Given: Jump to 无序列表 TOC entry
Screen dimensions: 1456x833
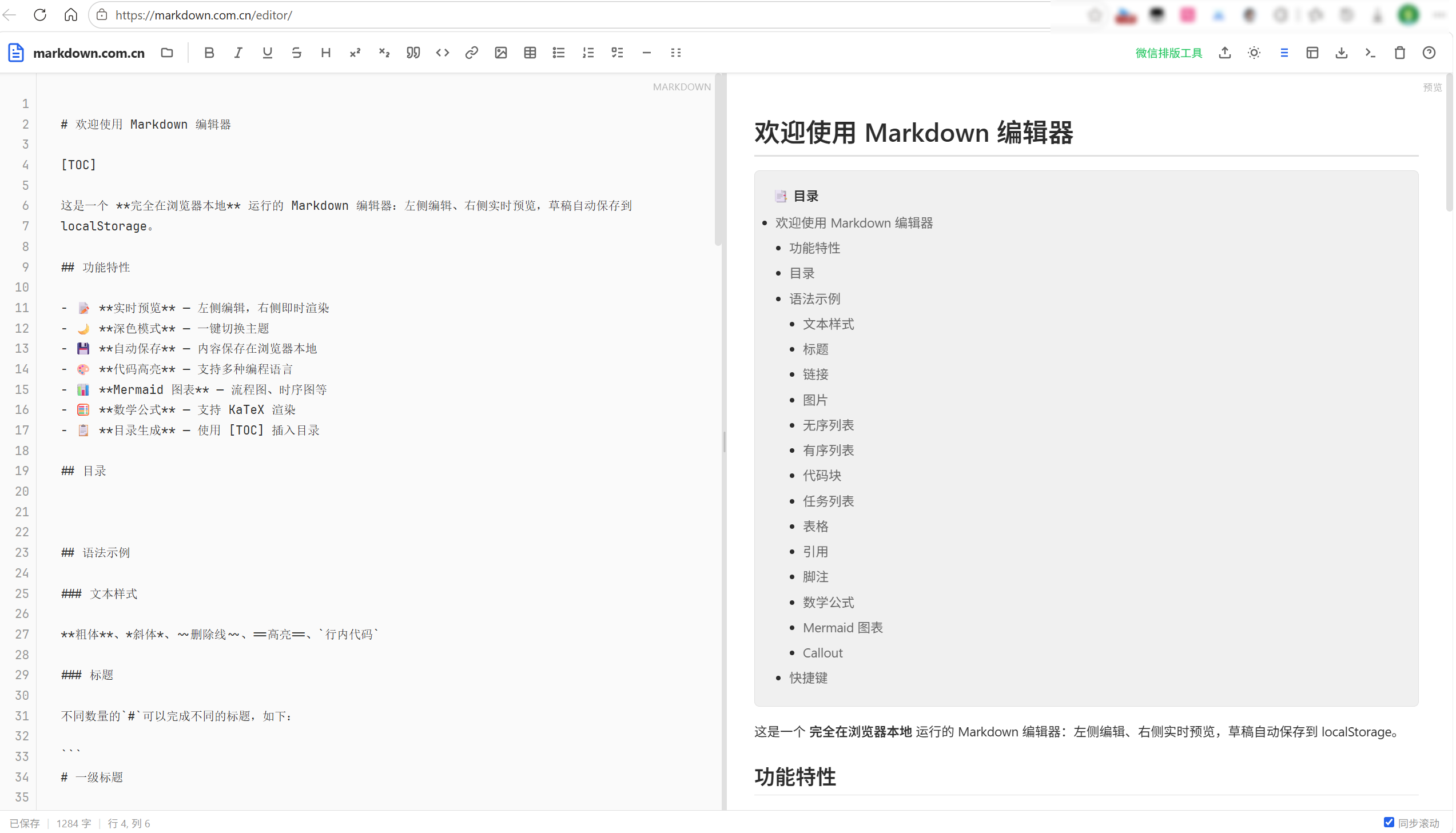Looking at the screenshot, I should pyautogui.click(x=829, y=425).
